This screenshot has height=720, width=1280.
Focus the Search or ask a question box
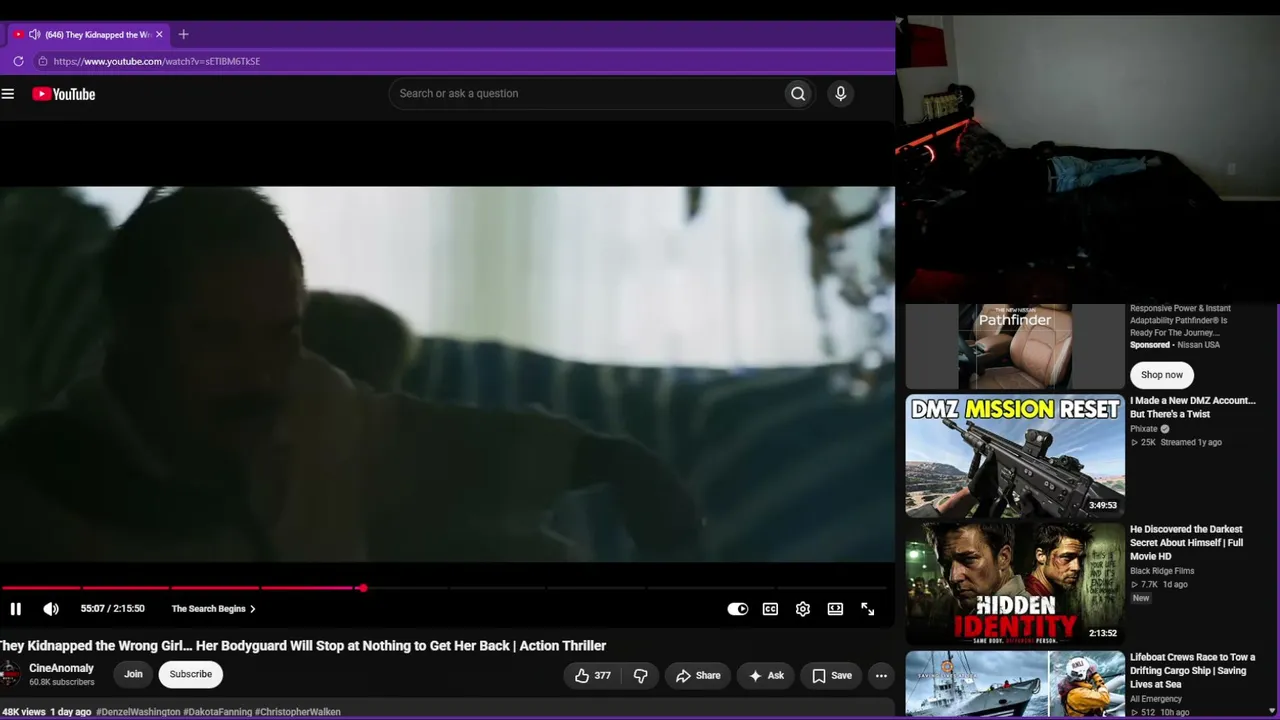coord(586,94)
